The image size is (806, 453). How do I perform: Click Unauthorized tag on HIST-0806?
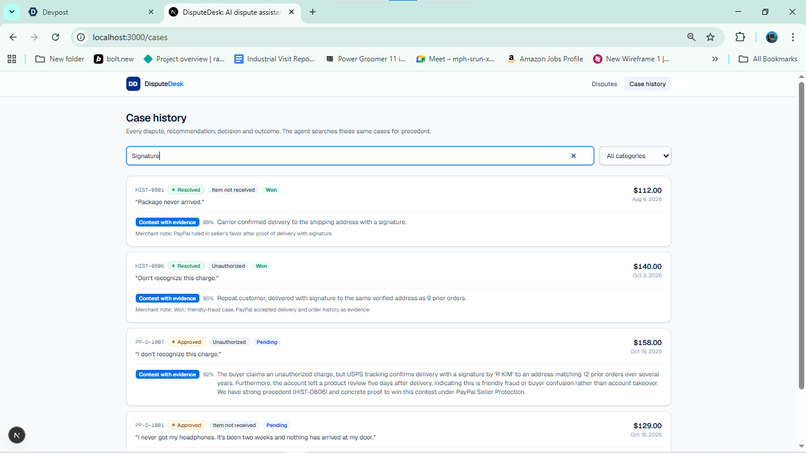click(228, 266)
